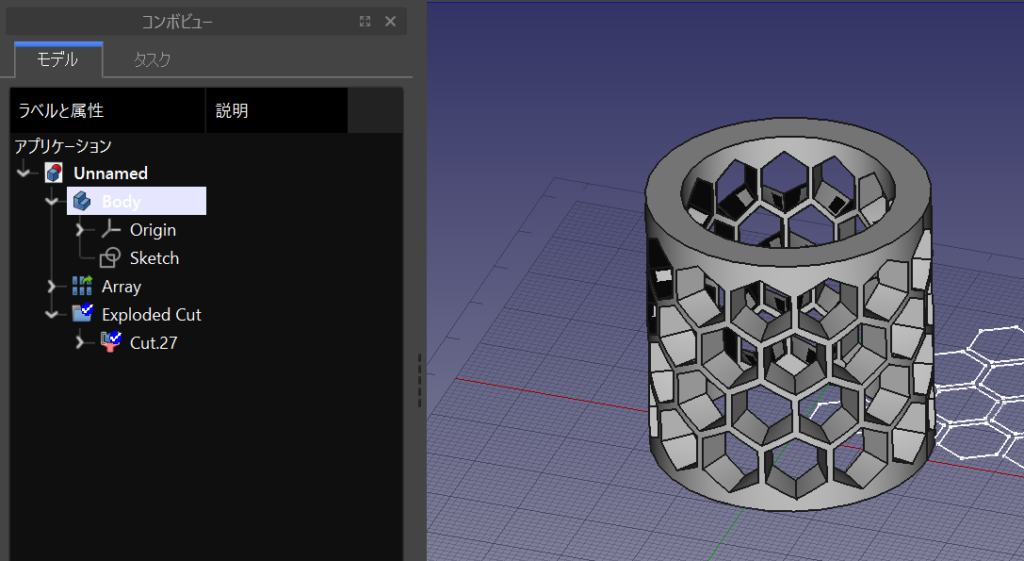Click the 説明 column header
1024x561 pixels.
pyautogui.click(x=276, y=110)
